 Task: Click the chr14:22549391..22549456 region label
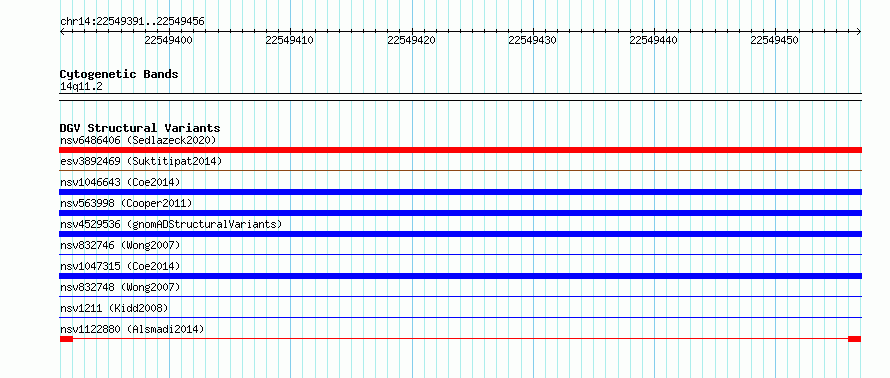132,22
